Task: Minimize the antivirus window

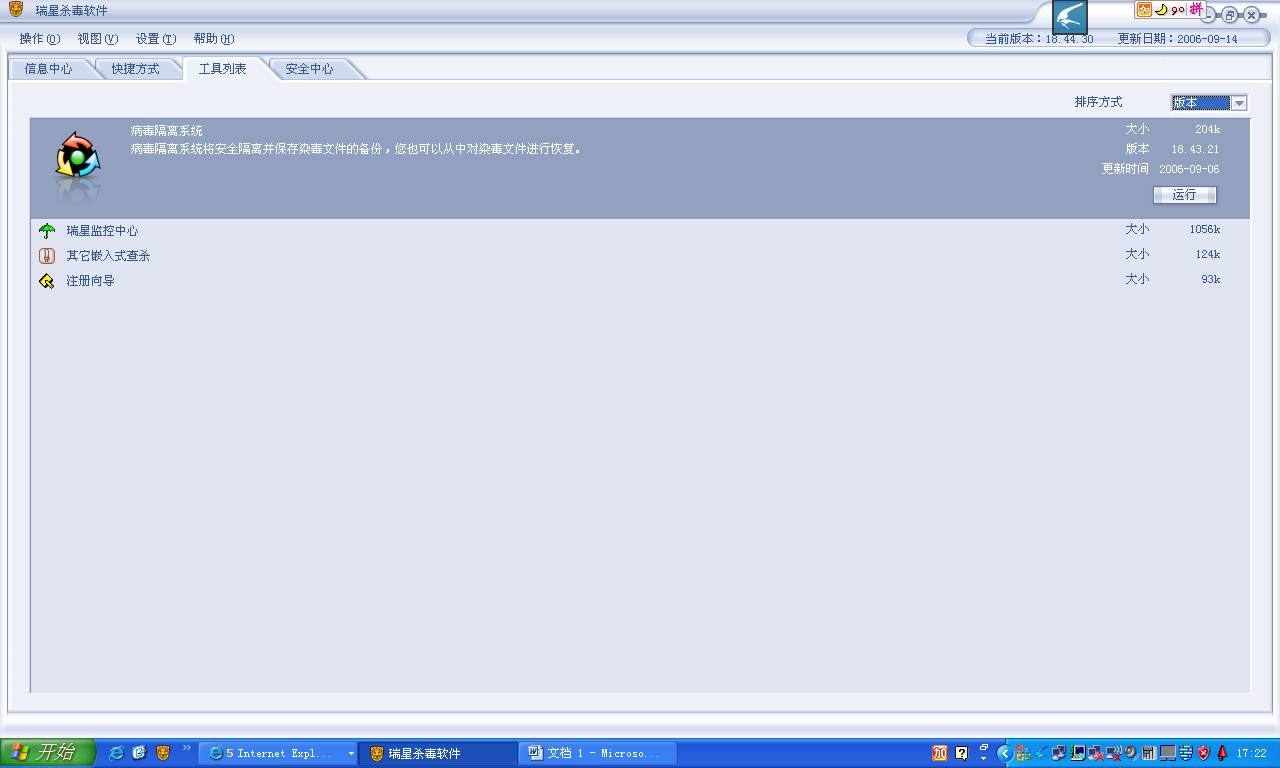Action: coord(1209,15)
